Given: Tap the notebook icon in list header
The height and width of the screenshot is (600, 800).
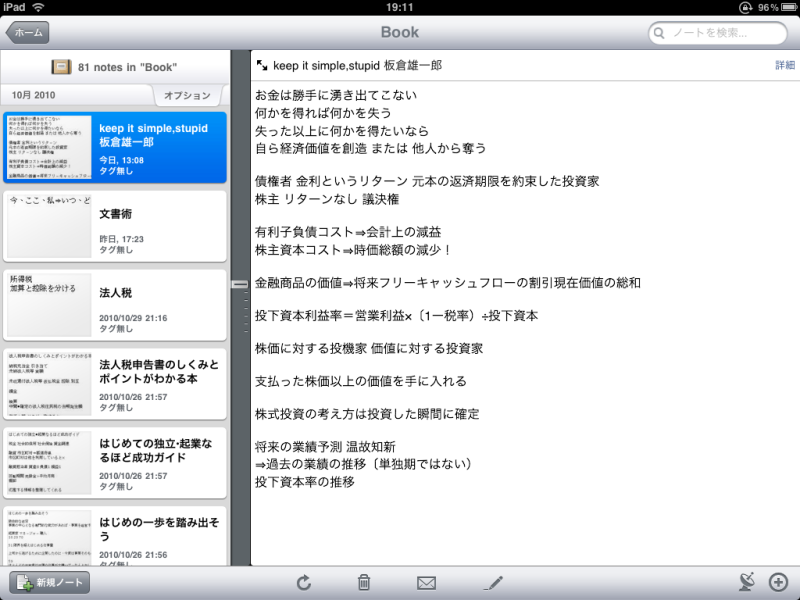Looking at the screenshot, I should pos(62,67).
